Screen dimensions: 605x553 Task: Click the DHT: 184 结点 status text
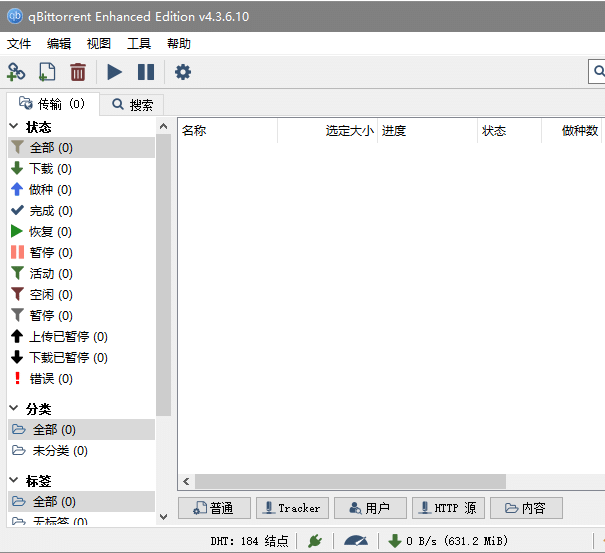point(249,541)
